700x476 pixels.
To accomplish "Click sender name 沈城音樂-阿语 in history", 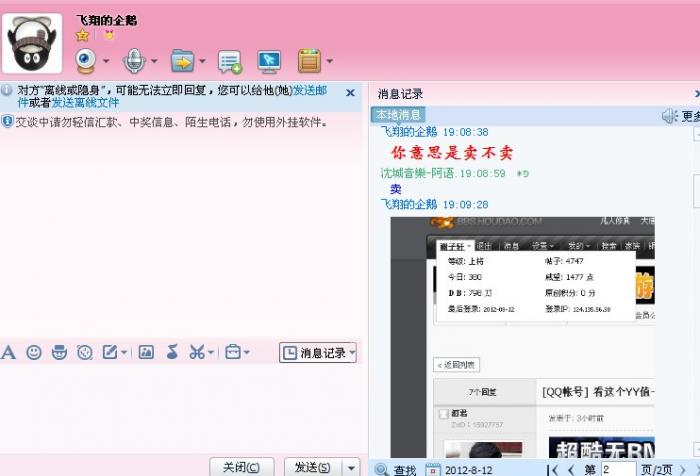I will coord(417,173).
